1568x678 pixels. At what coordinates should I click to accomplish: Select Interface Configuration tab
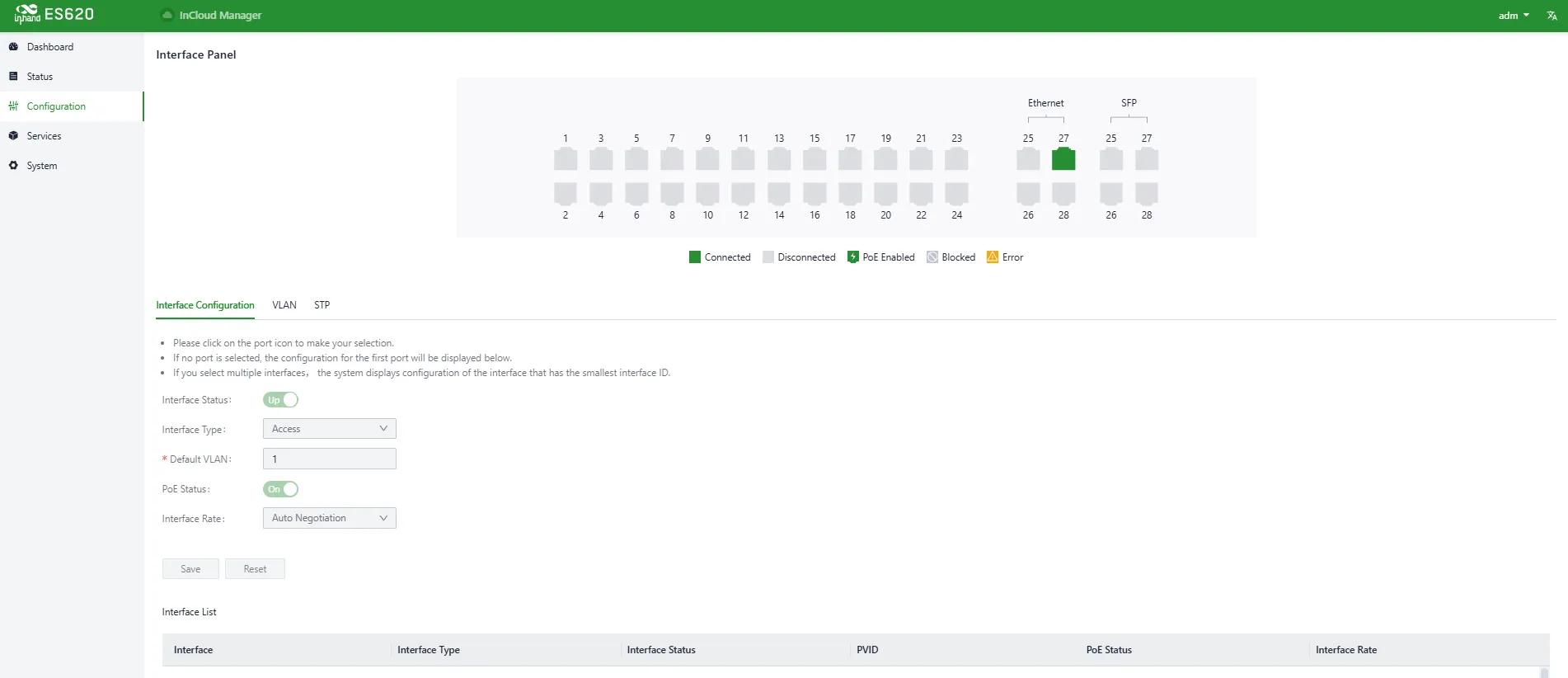click(x=205, y=305)
